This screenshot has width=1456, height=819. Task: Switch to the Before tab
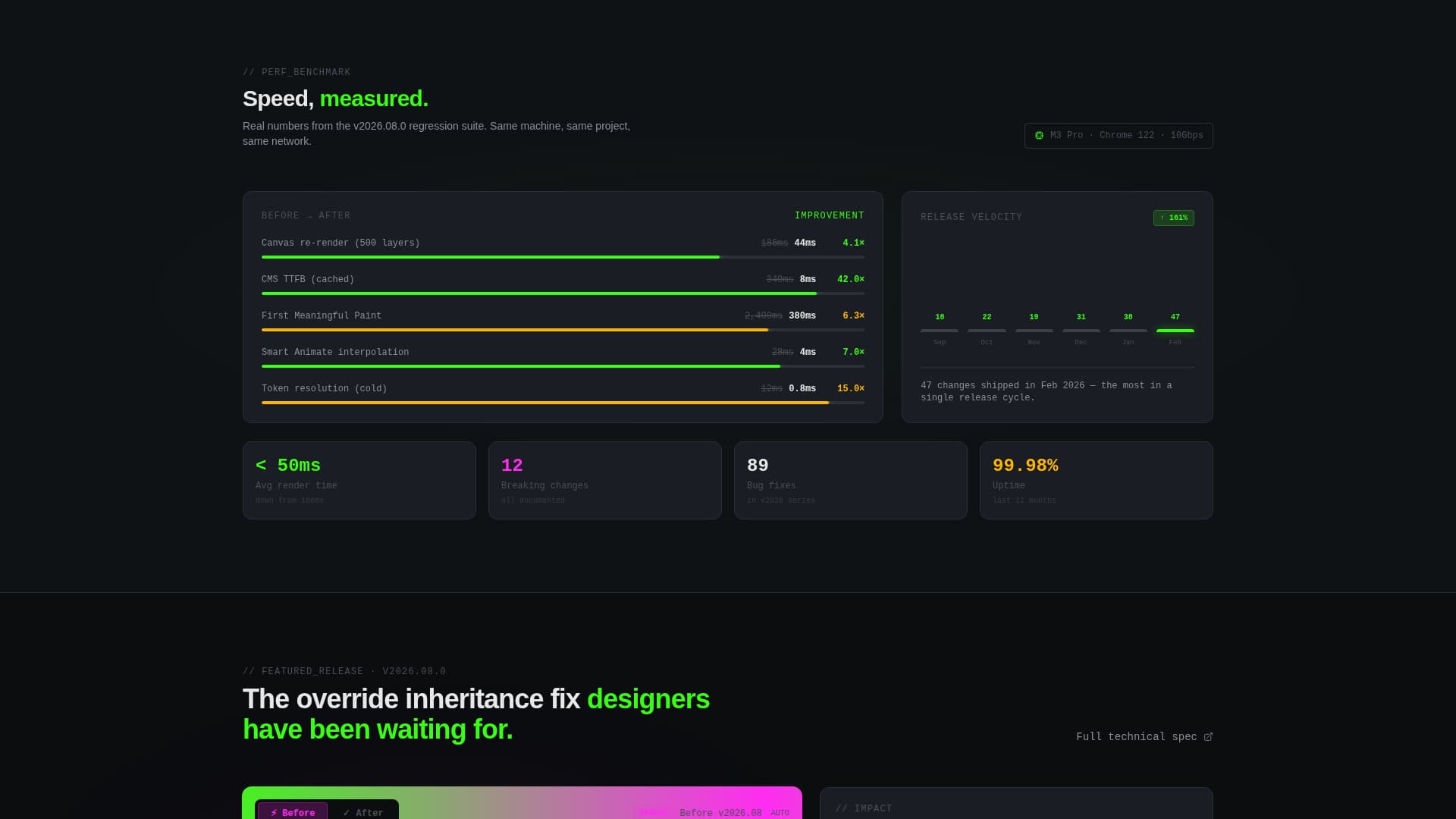[x=293, y=812]
